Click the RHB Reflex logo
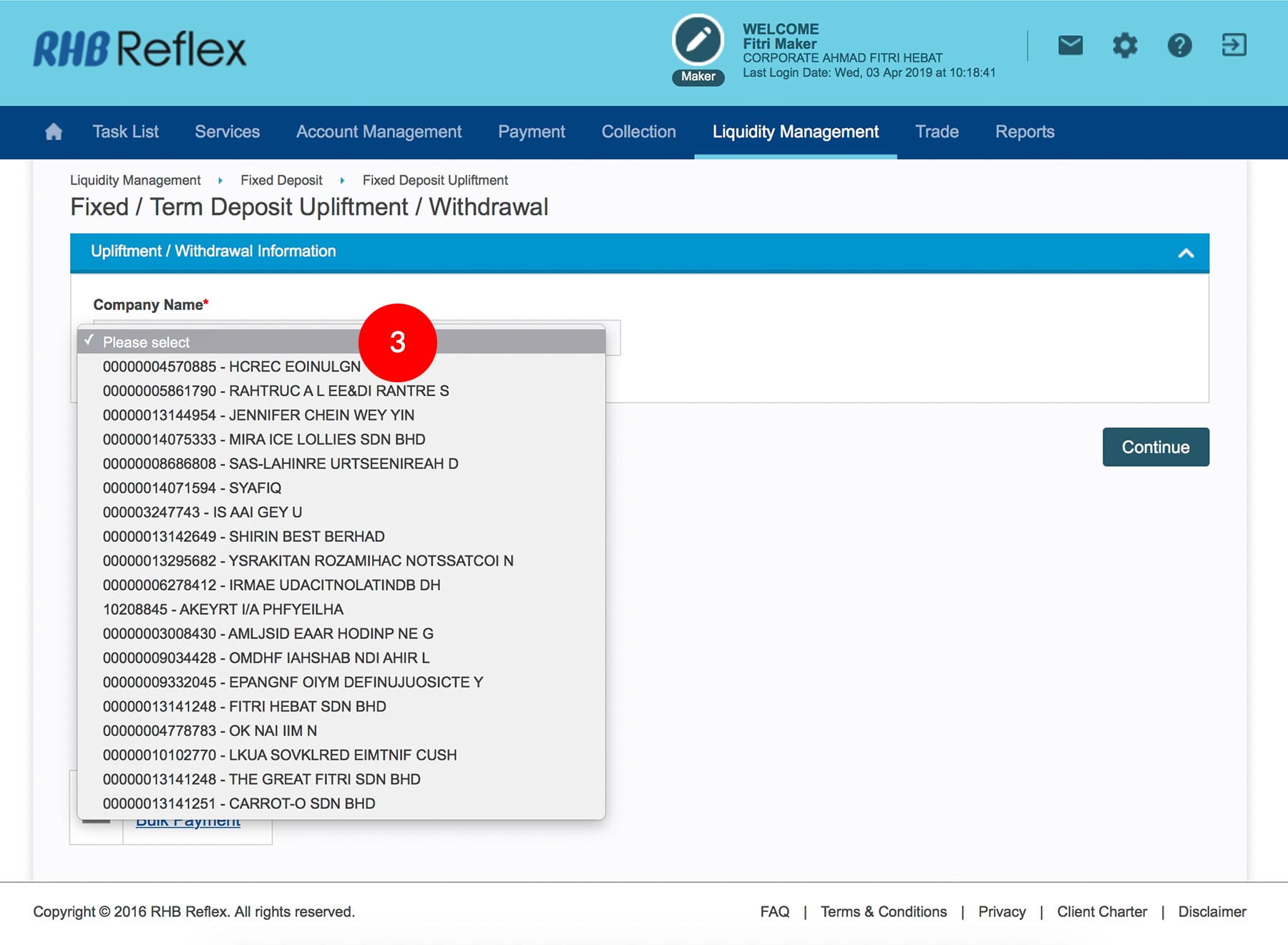1288x945 pixels. pos(140,49)
